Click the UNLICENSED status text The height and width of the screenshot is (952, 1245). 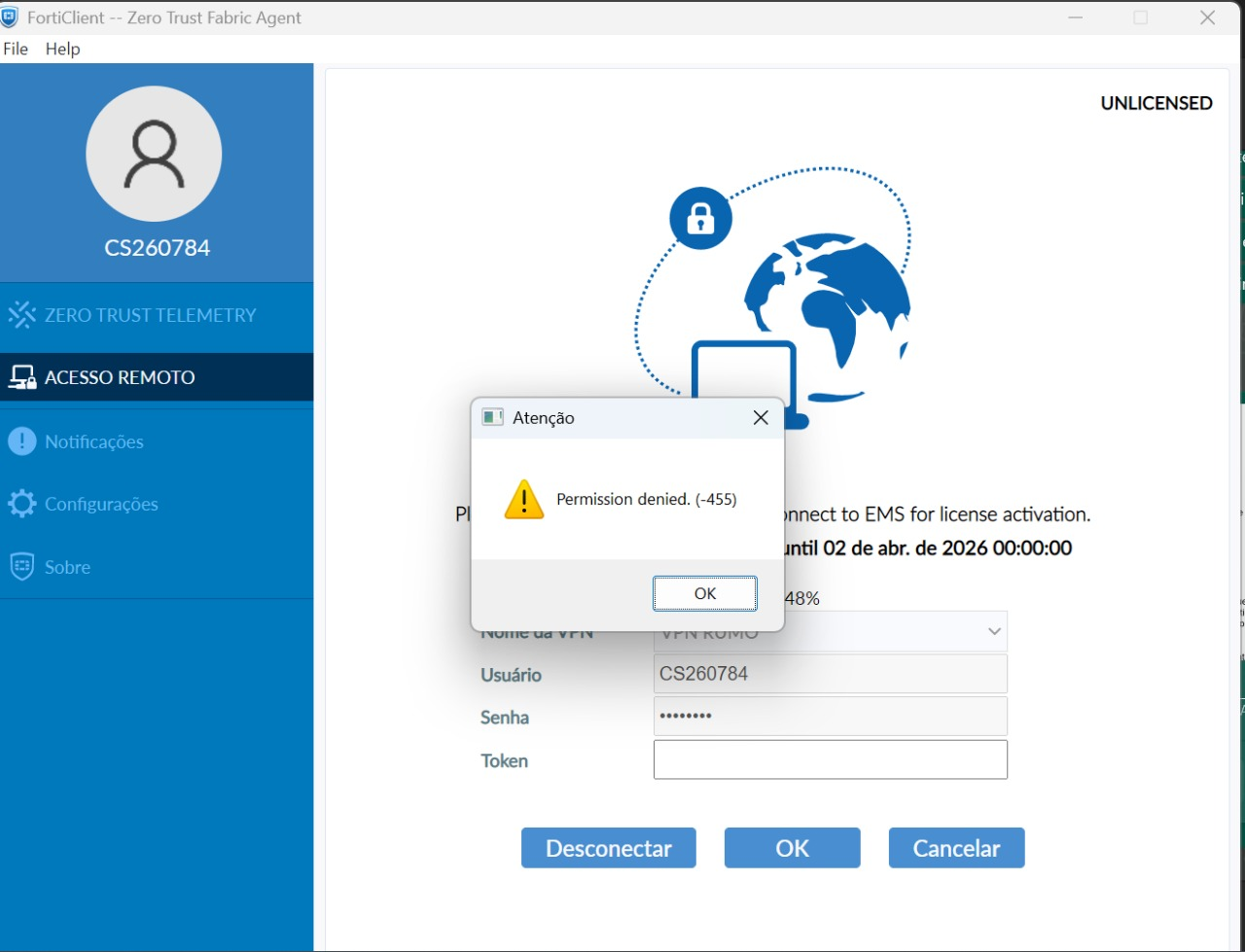1156,103
